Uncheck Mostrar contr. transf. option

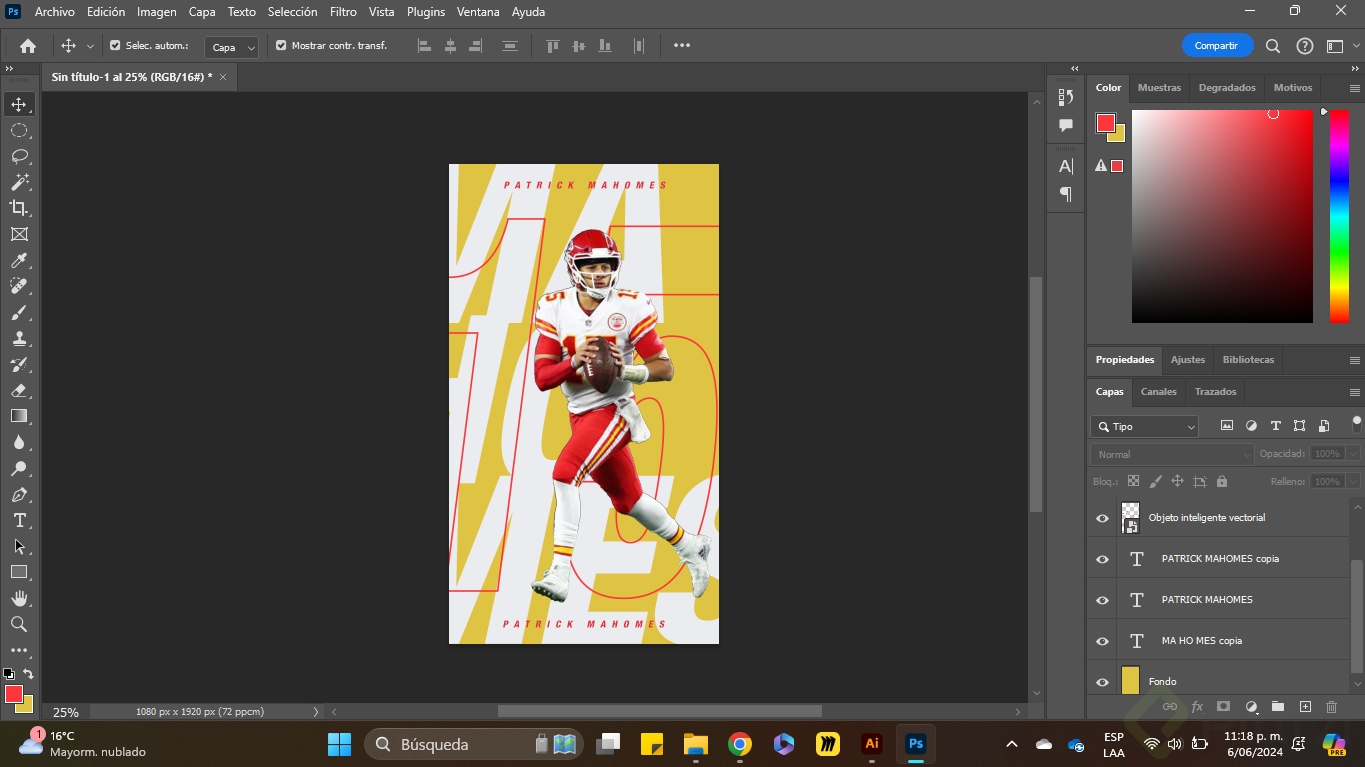[281, 46]
